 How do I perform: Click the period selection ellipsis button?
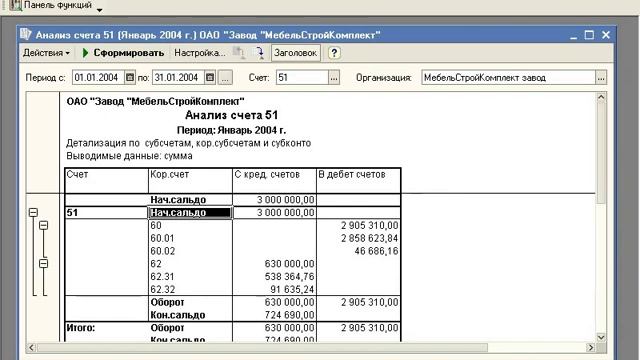click(x=225, y=77)
